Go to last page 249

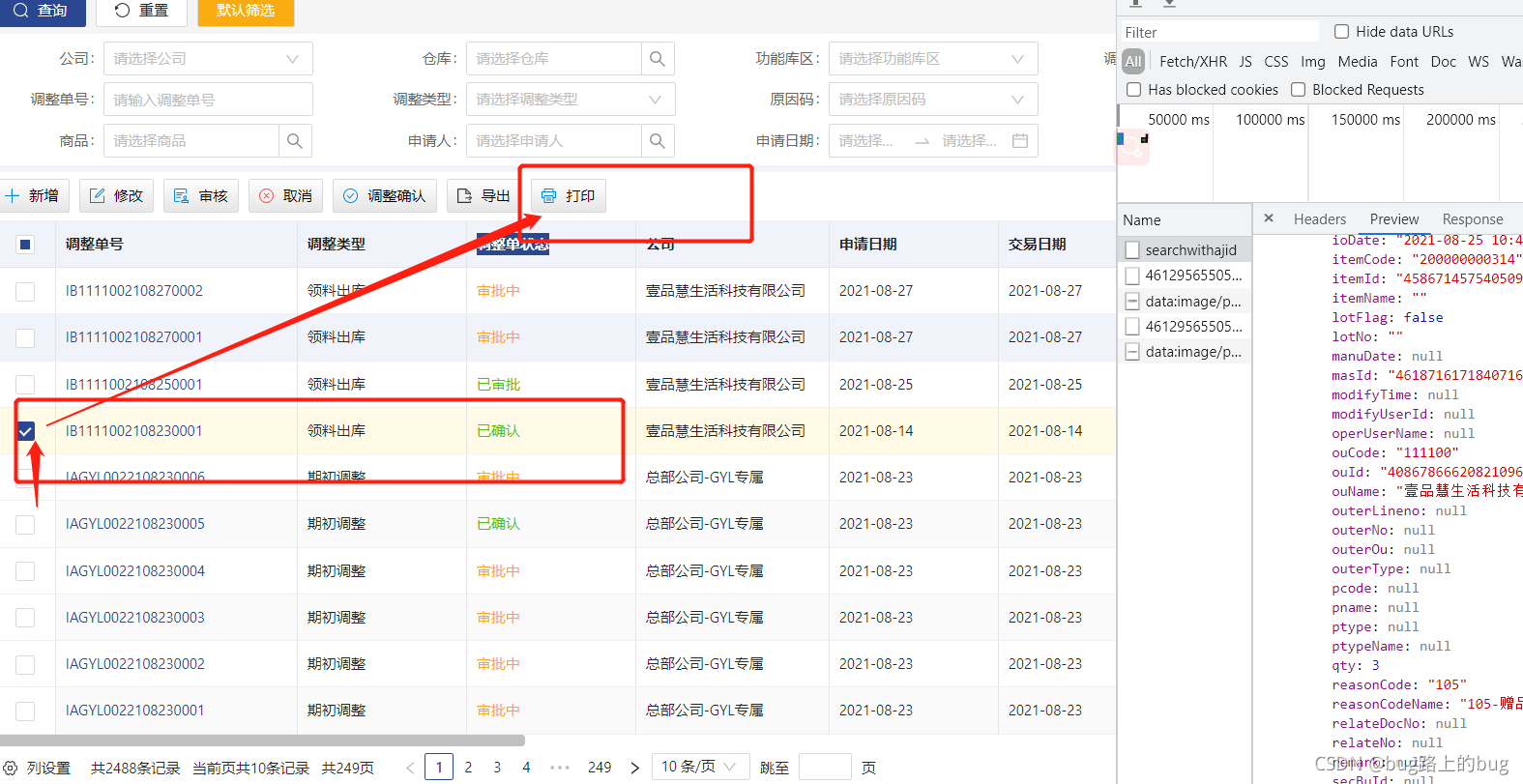point(600,768)
